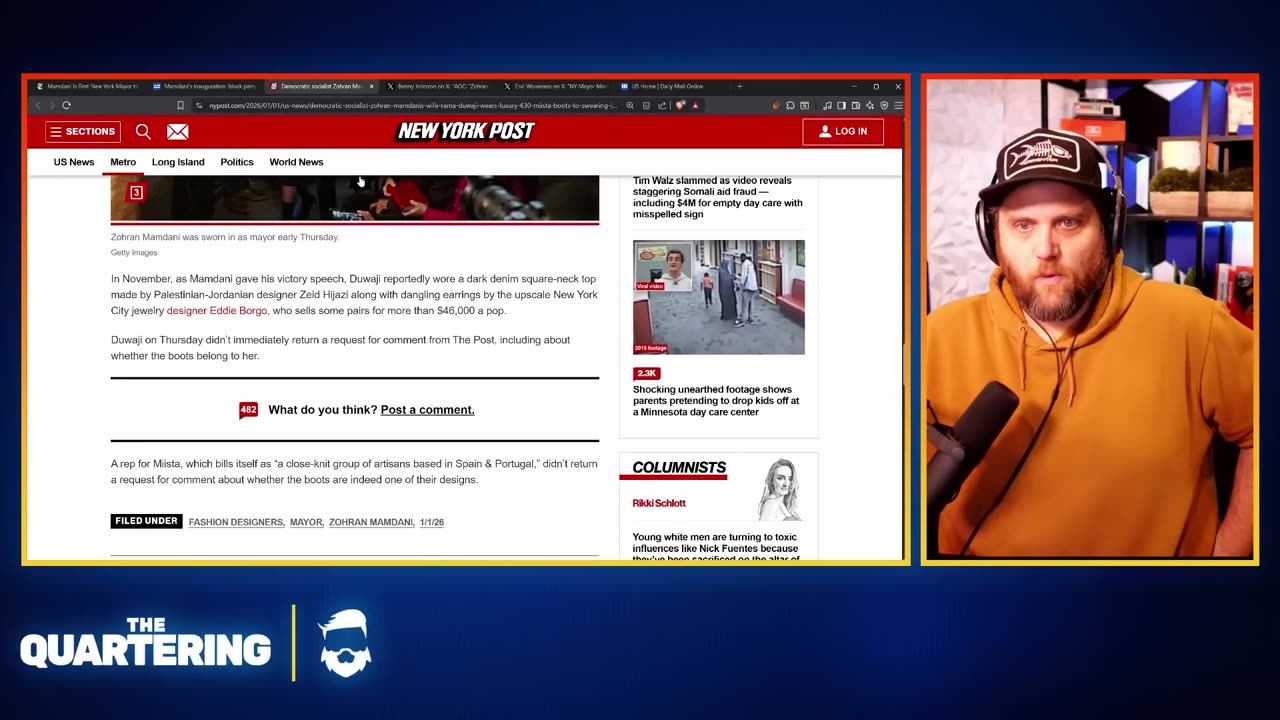The height and width of the screenshot is (720, 1280).
Task: Open the Leo AI sparkle icon
Action: (x=870, y=105)
